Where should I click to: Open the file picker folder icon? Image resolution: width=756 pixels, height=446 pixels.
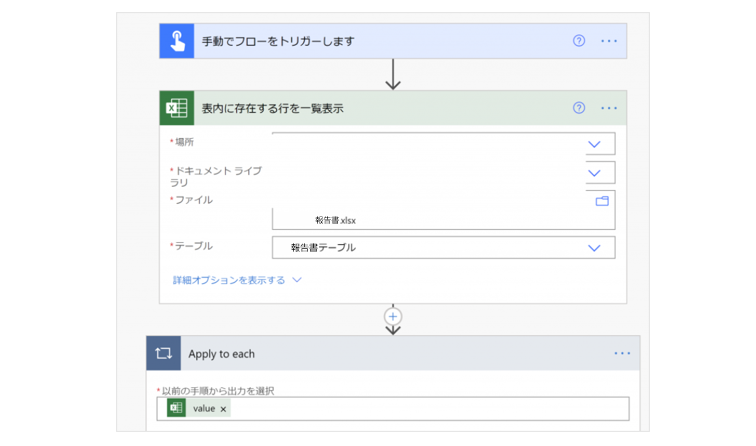(x=602, y=201)
